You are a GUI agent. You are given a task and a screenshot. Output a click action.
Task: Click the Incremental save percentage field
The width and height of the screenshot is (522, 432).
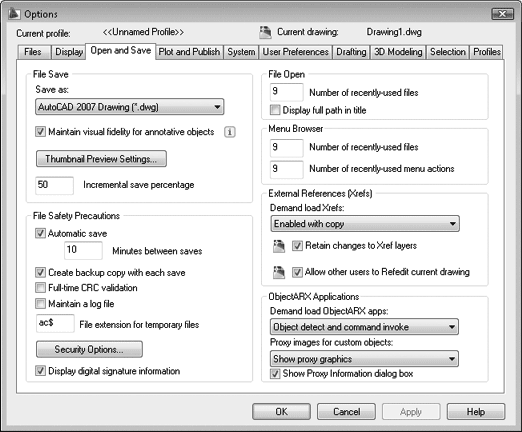pos(54,185)
